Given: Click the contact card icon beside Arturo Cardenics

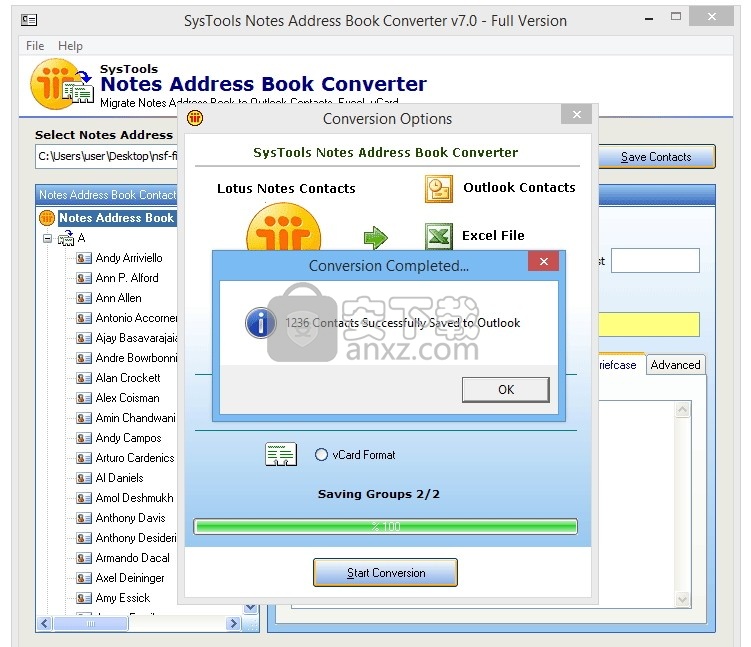Looking at the screenshot, I should [84, 458].
